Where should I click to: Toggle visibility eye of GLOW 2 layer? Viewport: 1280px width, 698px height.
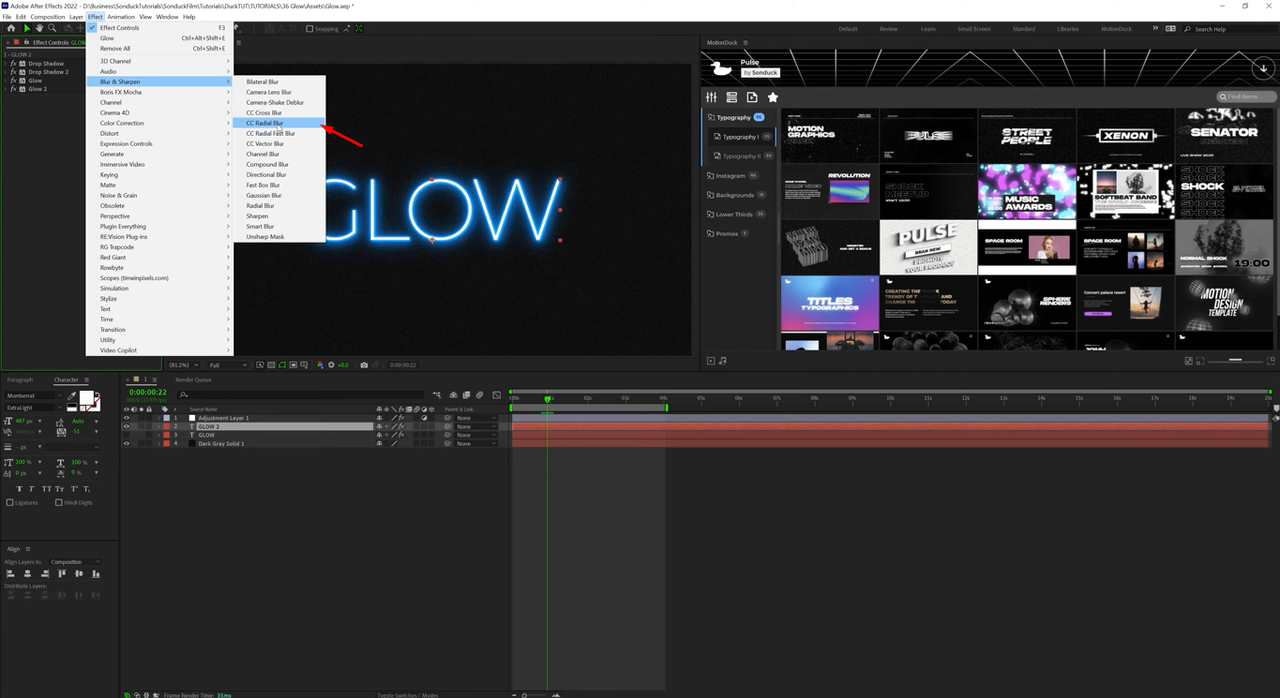pos(126,427)
